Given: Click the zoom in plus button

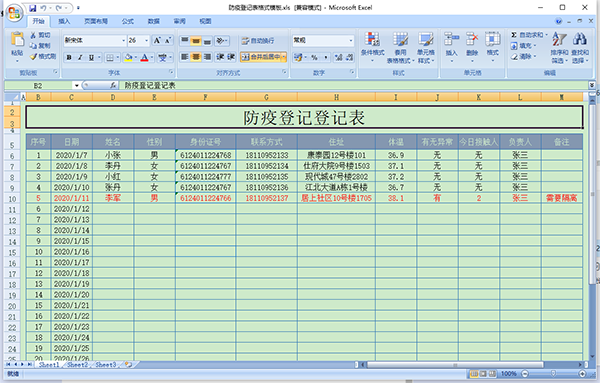Looking at the screenshot, I should click(582, 373).
